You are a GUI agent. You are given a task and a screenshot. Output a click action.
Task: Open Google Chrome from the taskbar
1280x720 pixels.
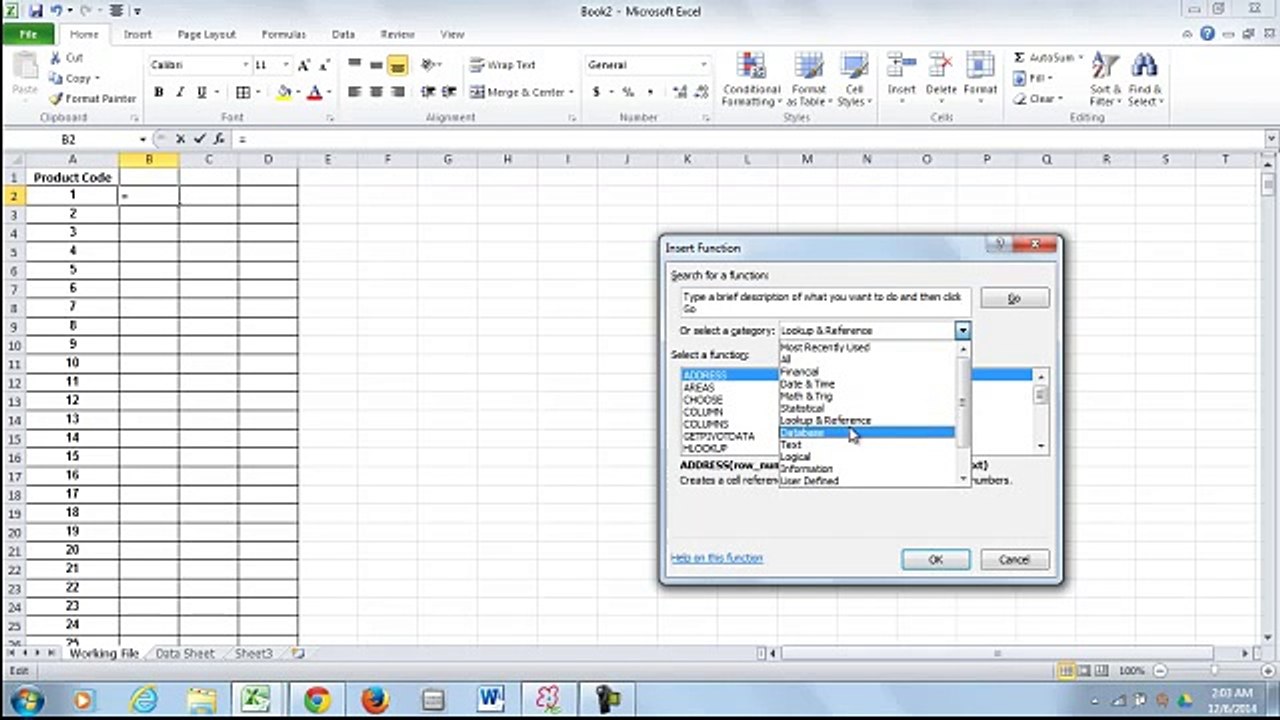point(317,699)
